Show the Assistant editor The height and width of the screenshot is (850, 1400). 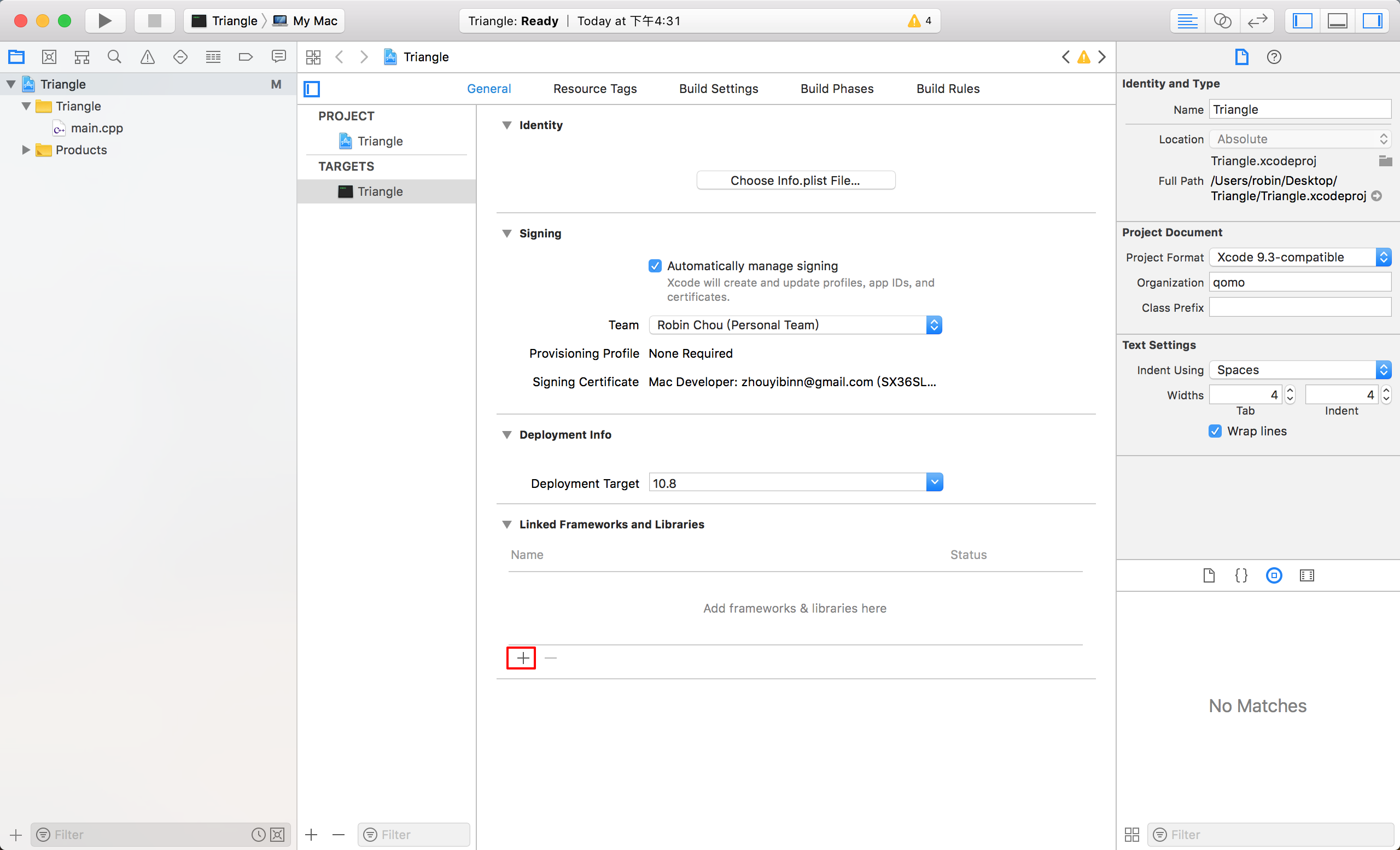[1222, 21]
